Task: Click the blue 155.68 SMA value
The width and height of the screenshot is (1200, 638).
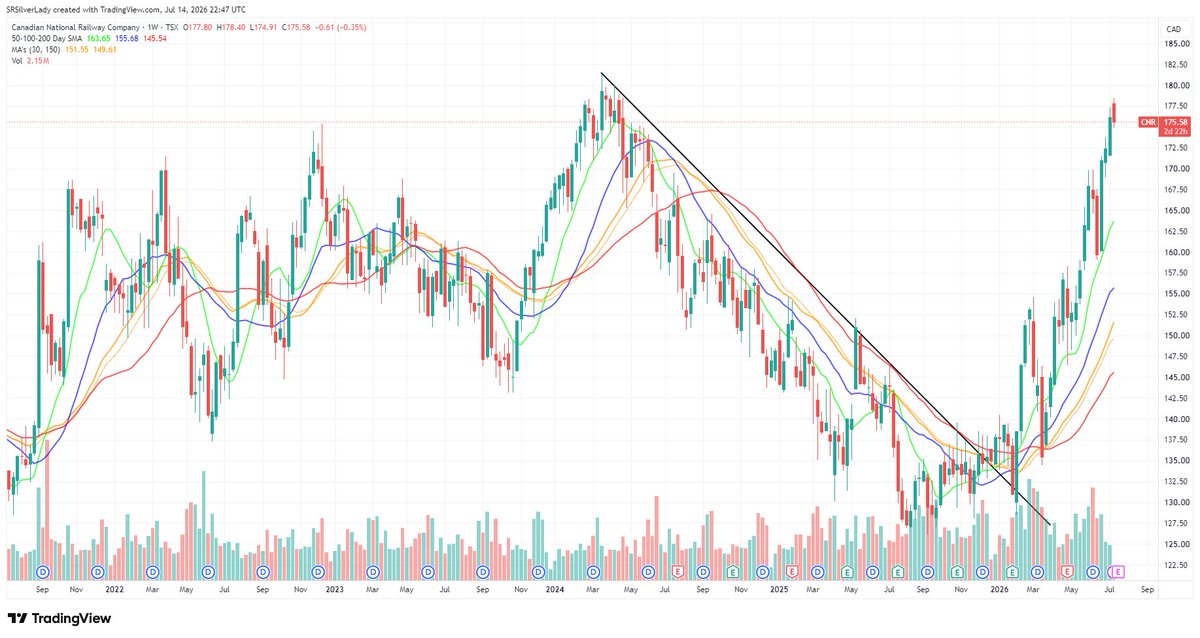Action: pos(129,38)
